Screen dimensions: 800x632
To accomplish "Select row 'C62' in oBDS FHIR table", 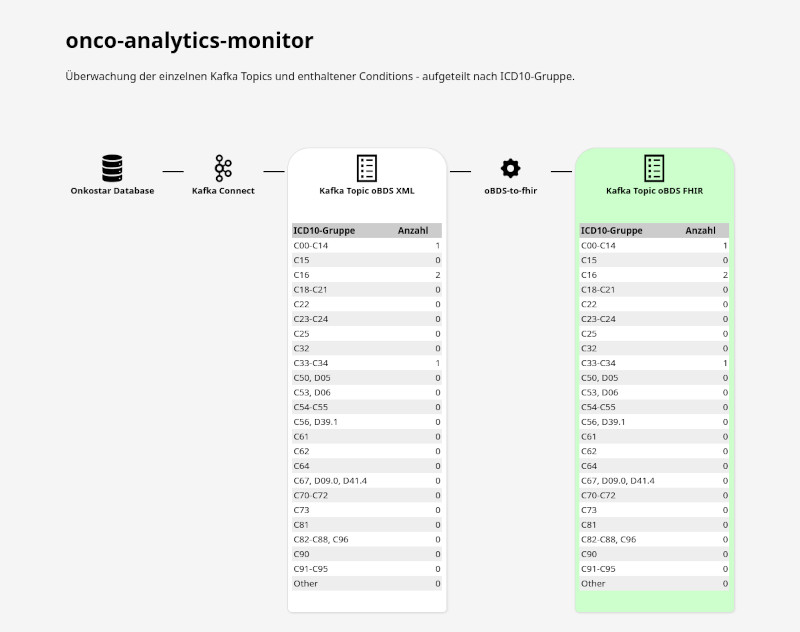I will [654, 451].
